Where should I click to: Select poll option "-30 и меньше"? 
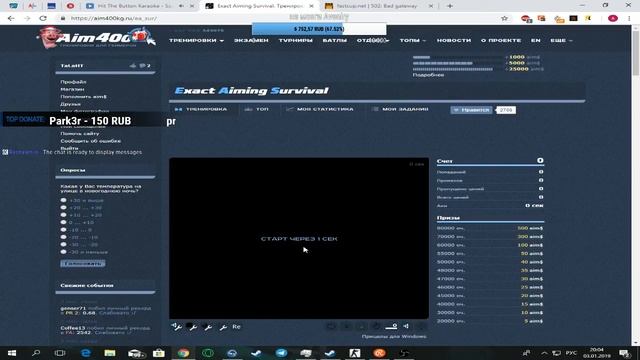(63, 252)
